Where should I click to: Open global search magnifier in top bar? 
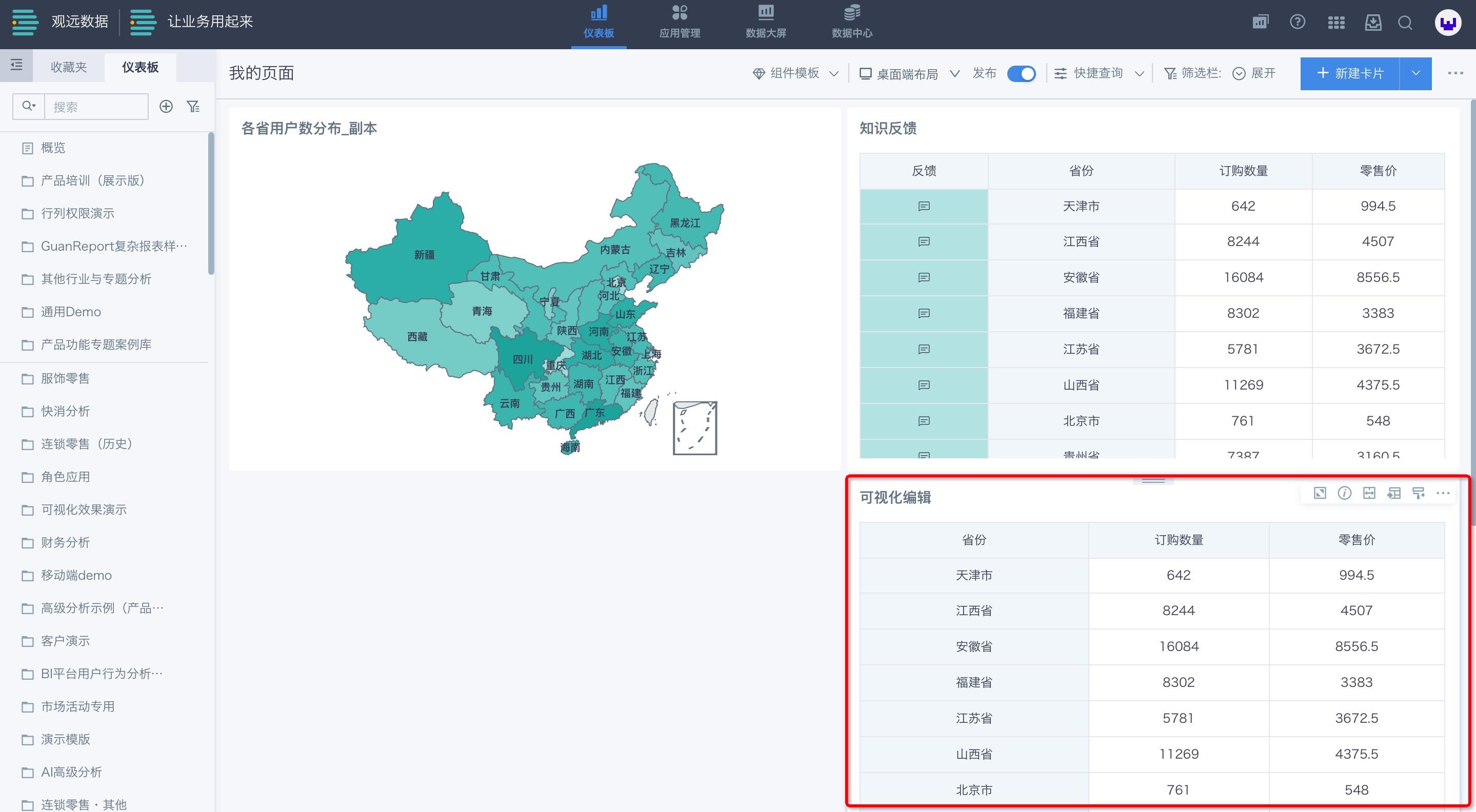point(1405,23)
